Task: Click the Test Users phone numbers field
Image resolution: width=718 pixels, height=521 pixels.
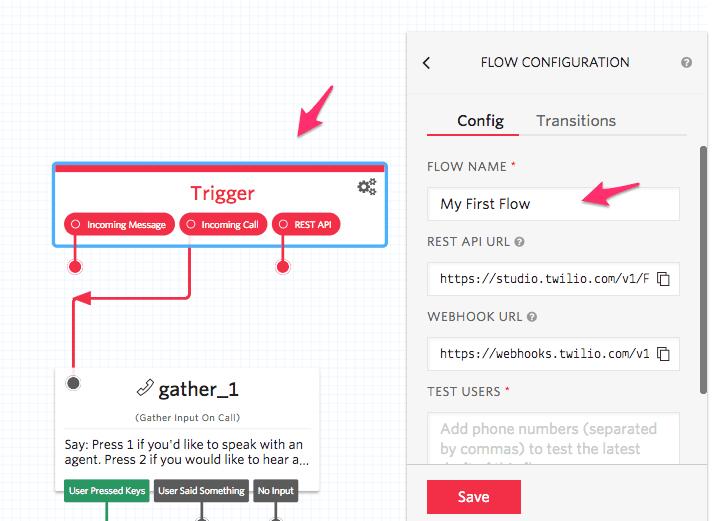Action: point(553,438)
